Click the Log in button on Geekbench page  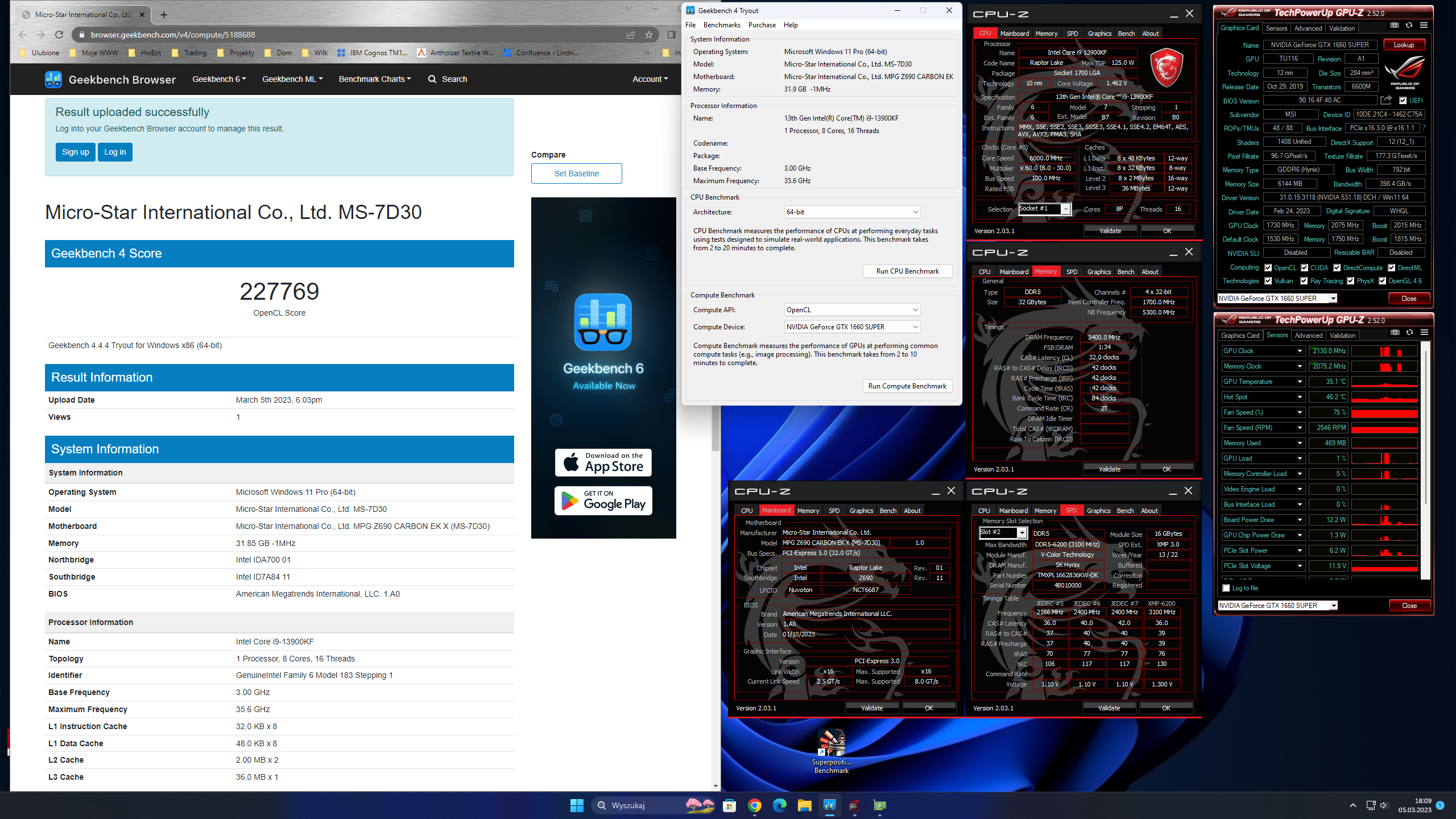(x=115, y=152)
